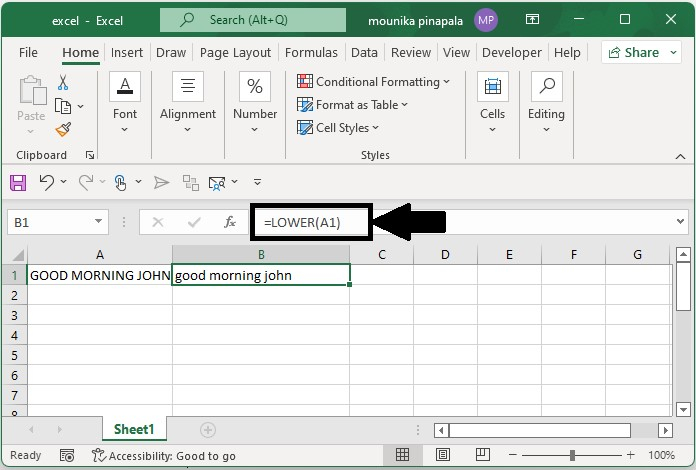Save the workbook with Save icon

click(18, 182)
